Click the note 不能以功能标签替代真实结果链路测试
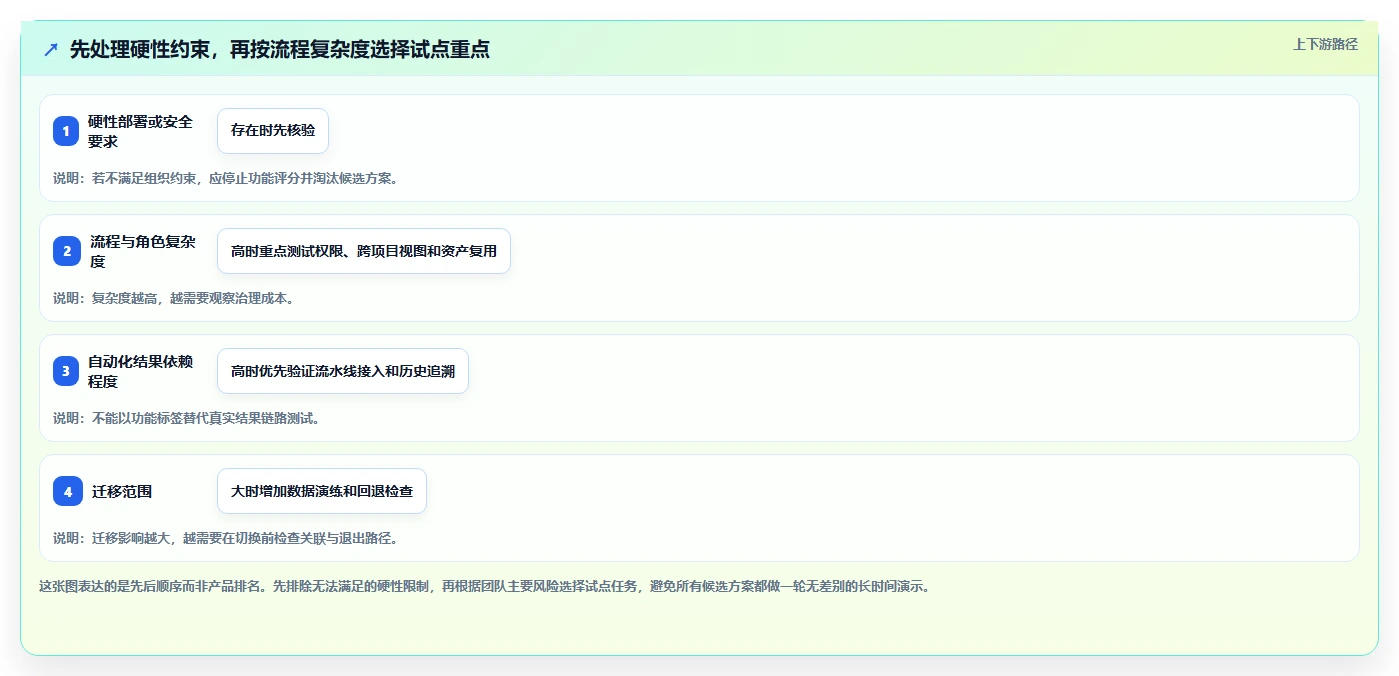The image size is (1399, 676). click(186, 418)
